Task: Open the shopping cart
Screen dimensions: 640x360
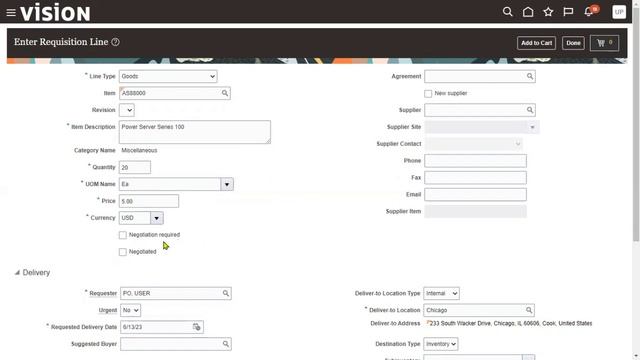Action: [604, 43]
